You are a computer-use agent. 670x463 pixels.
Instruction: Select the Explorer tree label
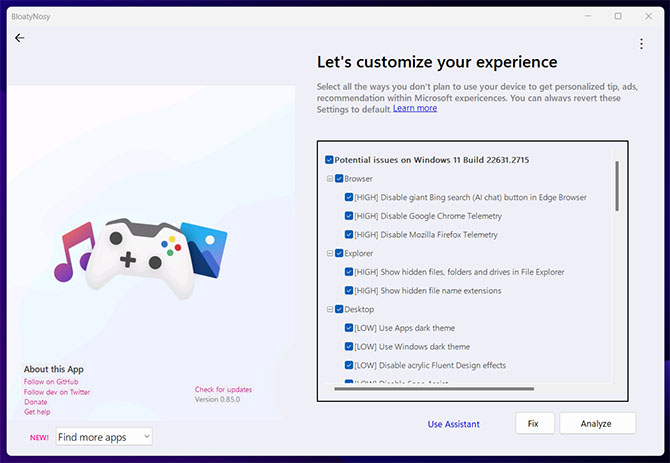(x=359, y=253)
